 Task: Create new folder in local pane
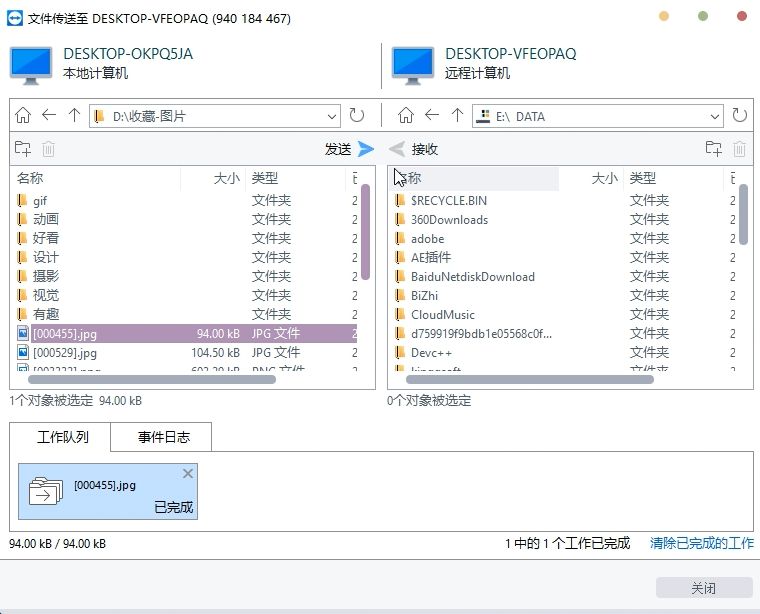pos(23,149)
